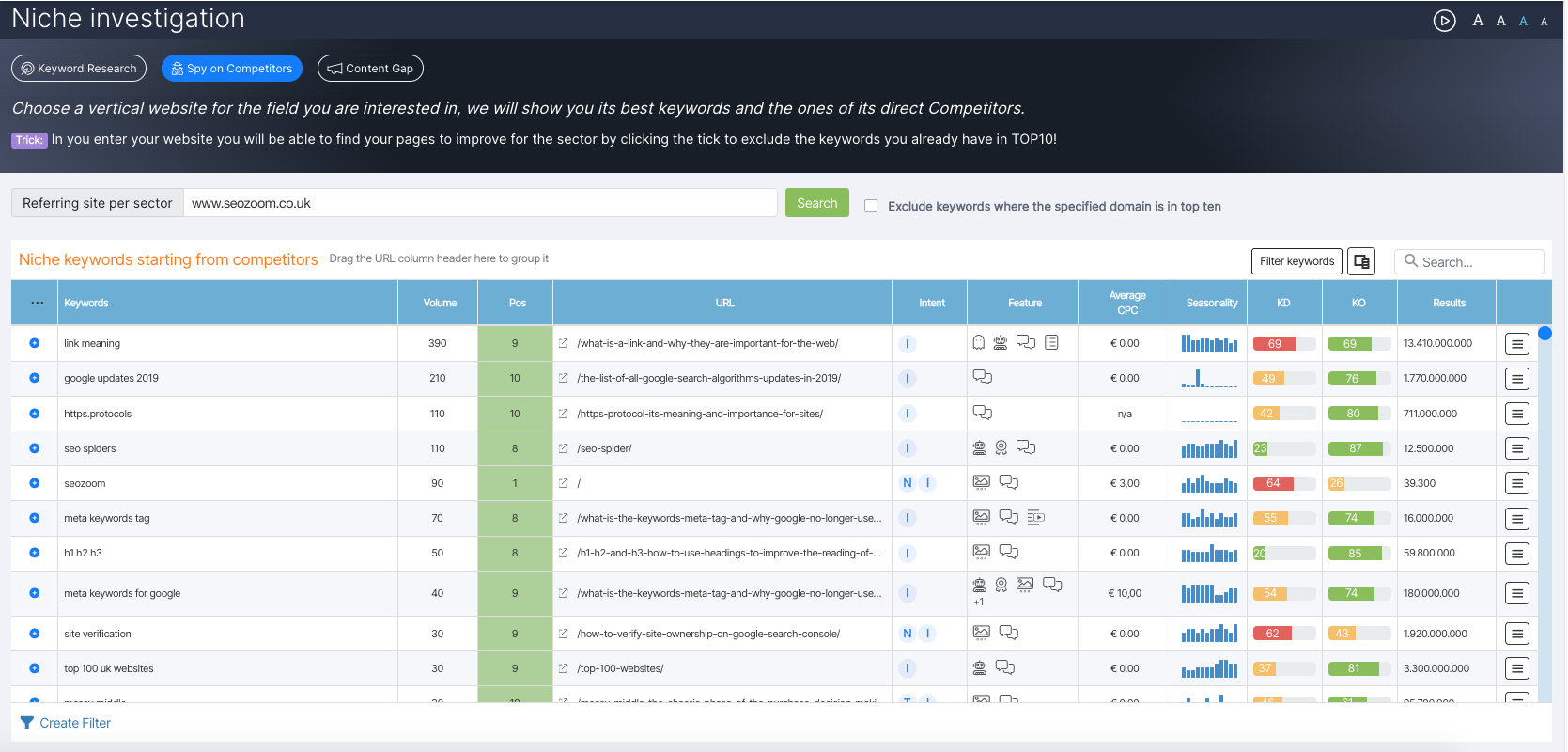Click the blue vertical scrollbar handle
This screenshot has width=1568, height=752.
(1545, 334)
